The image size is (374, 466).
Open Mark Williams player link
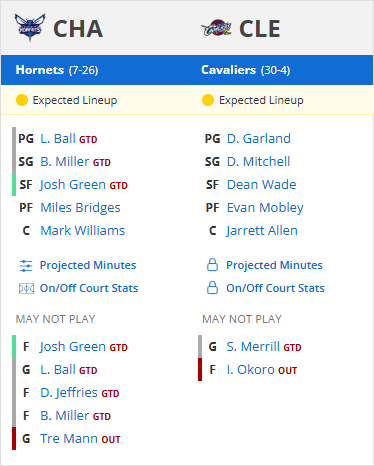(83, 231)
